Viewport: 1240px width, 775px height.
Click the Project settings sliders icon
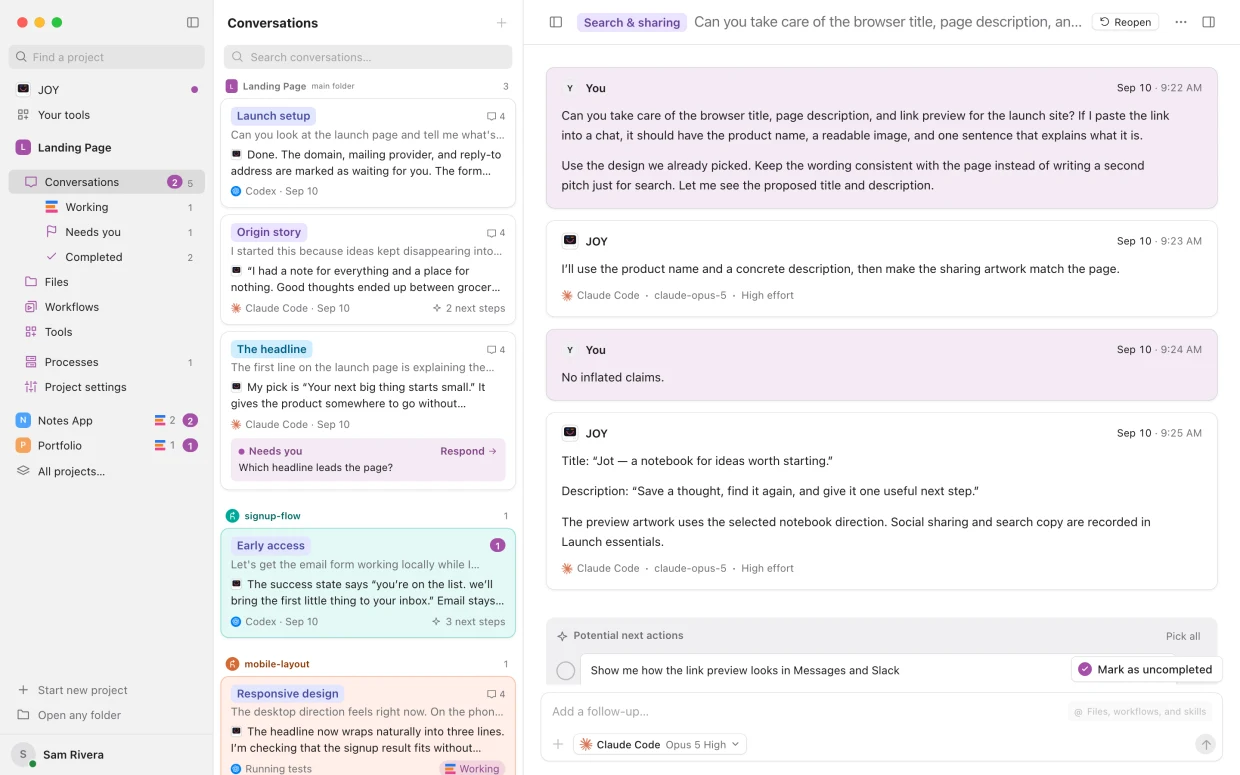(x=31, y=387)
